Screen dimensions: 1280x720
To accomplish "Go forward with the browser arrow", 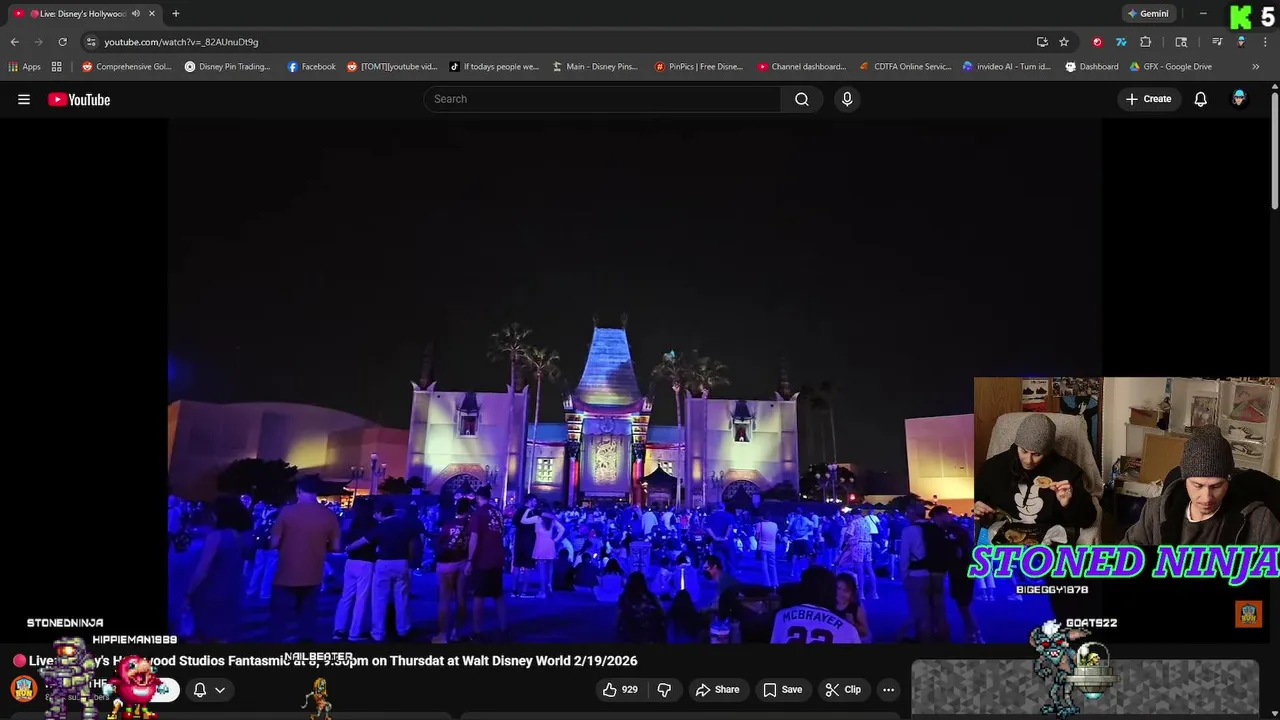I will click(38, 42).
